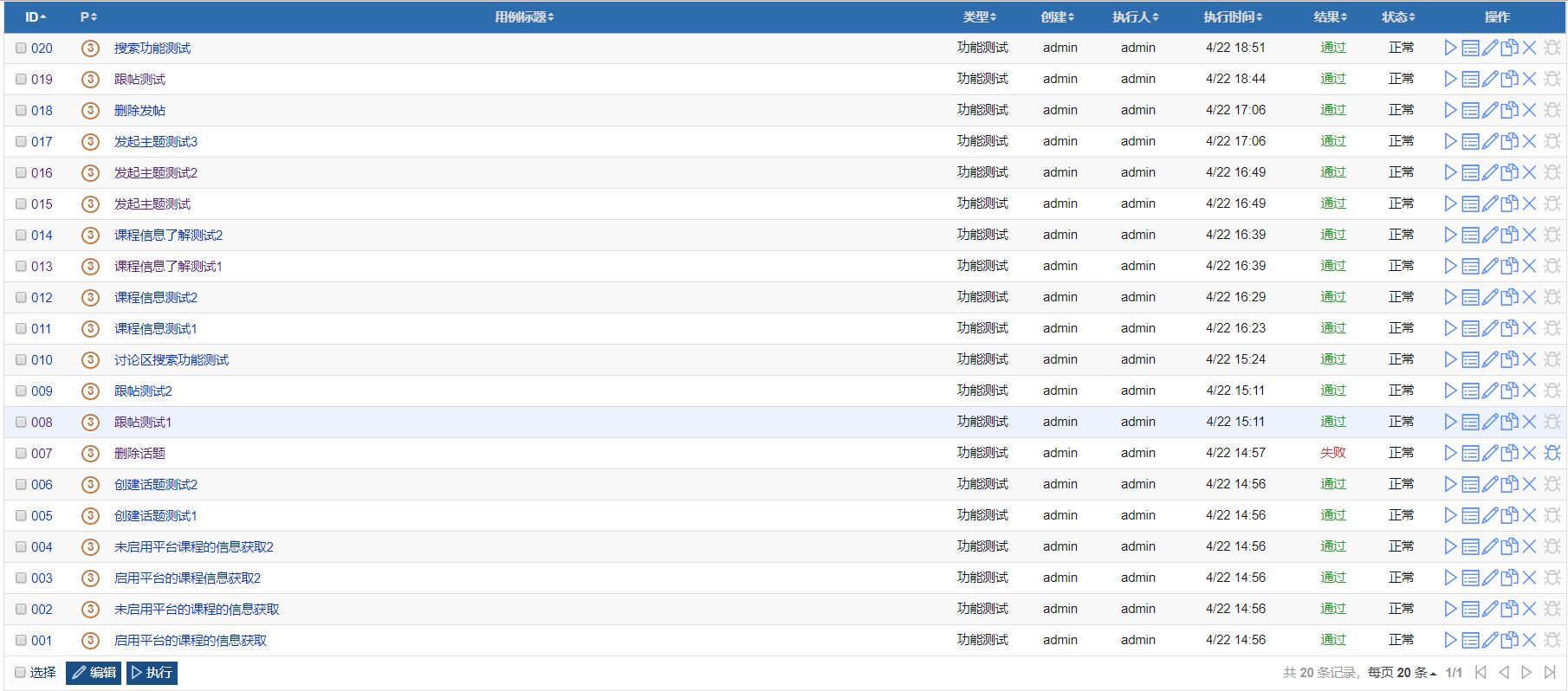Open test case 创建话题测试1
Viewport: 1568px width, 691px height.
pos(156,516)
